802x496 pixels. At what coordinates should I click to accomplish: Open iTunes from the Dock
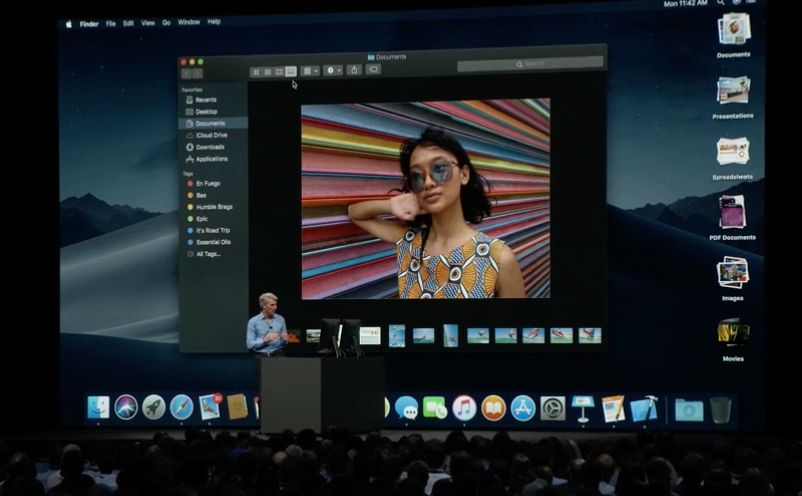pyautogui.click(x=464, y=408)
